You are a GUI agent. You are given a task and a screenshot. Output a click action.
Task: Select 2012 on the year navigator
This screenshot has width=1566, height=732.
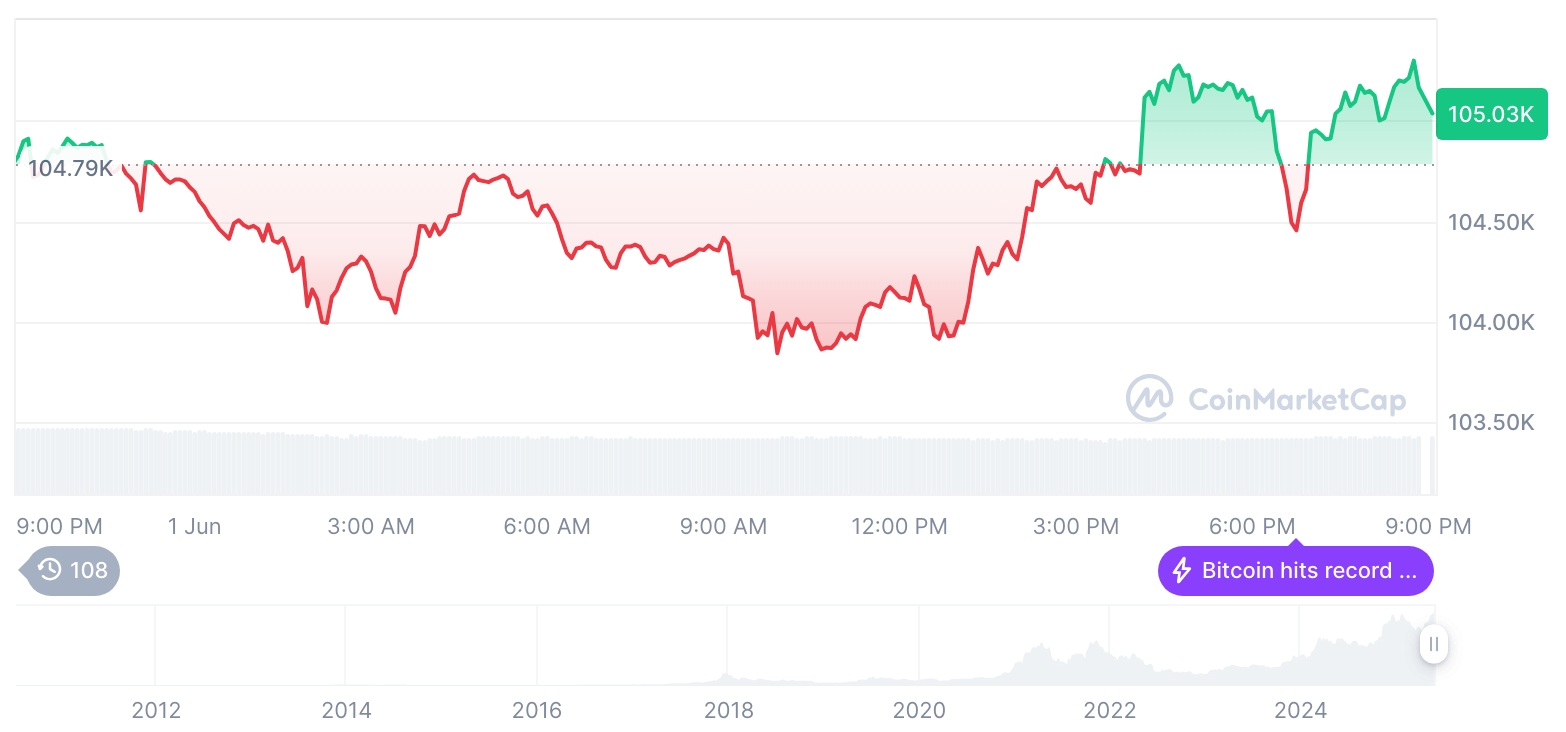click(156, 710)
